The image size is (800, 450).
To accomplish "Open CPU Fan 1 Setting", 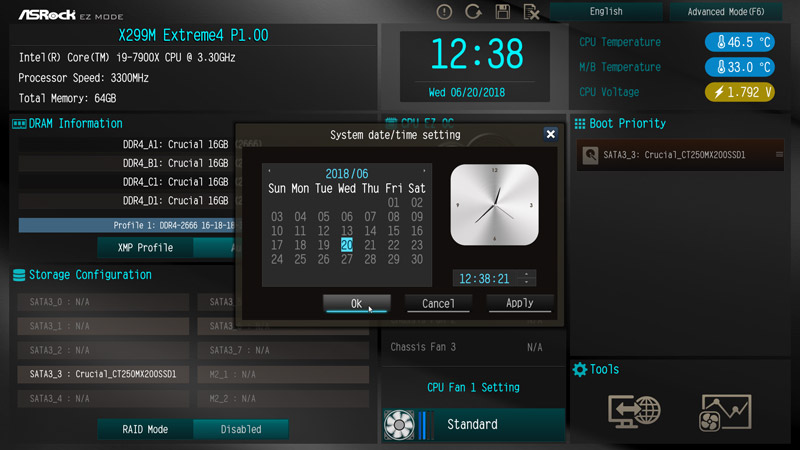I will coord(473,387).
